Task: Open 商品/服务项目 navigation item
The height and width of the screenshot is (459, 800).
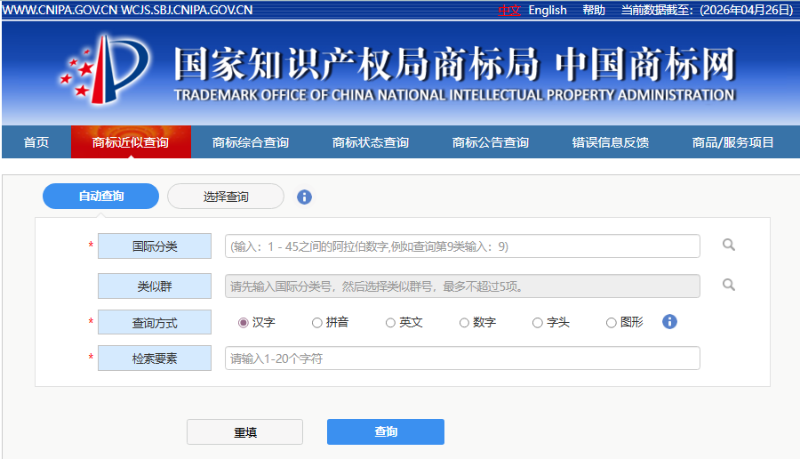Action: click(733, 142)
